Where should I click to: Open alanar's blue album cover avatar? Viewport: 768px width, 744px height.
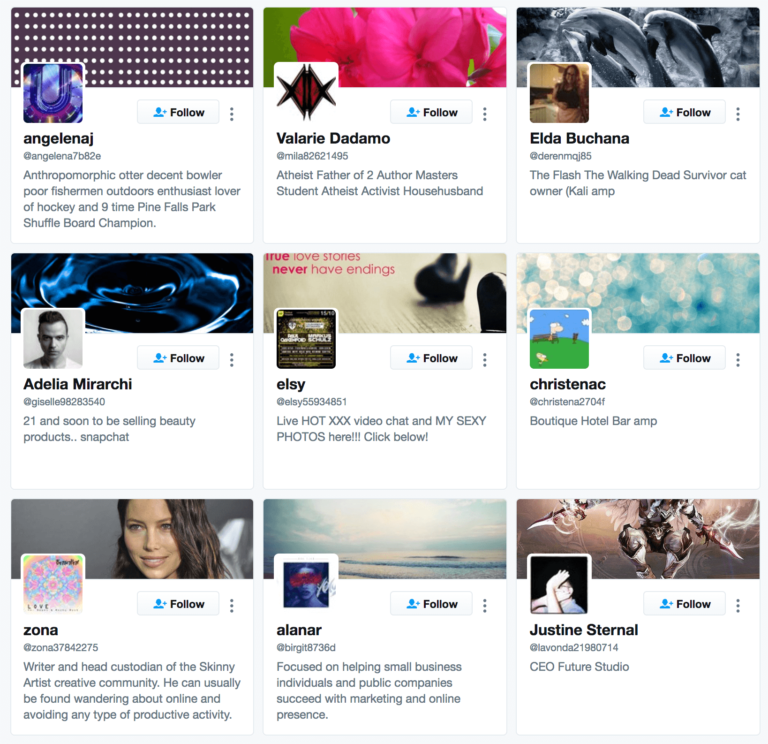pos(306,585)
